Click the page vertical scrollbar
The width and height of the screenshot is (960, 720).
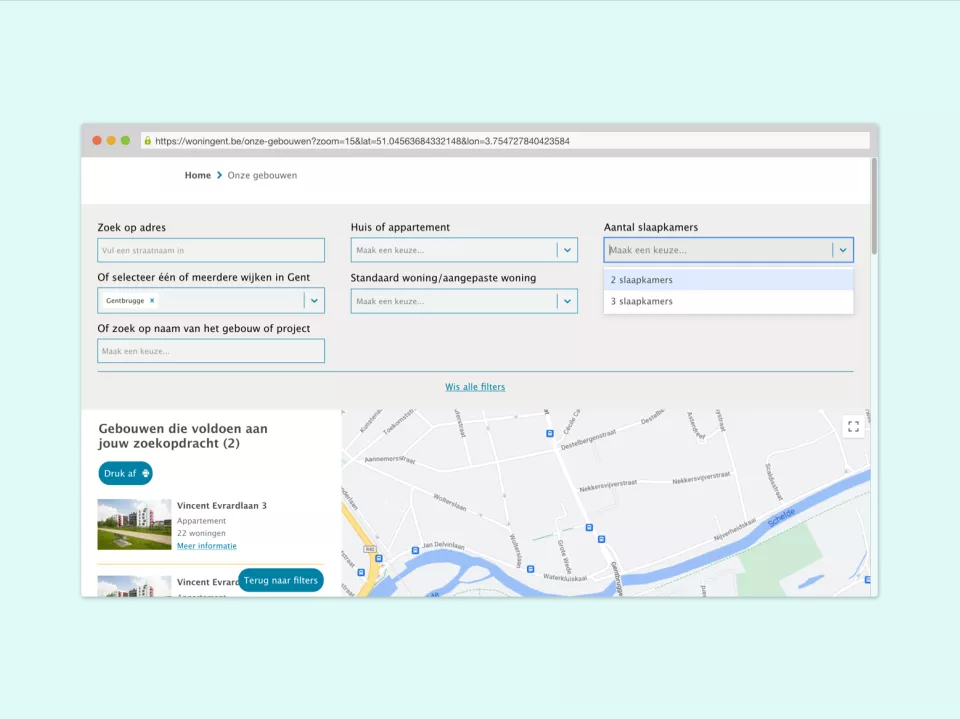[x=874, y=206]
